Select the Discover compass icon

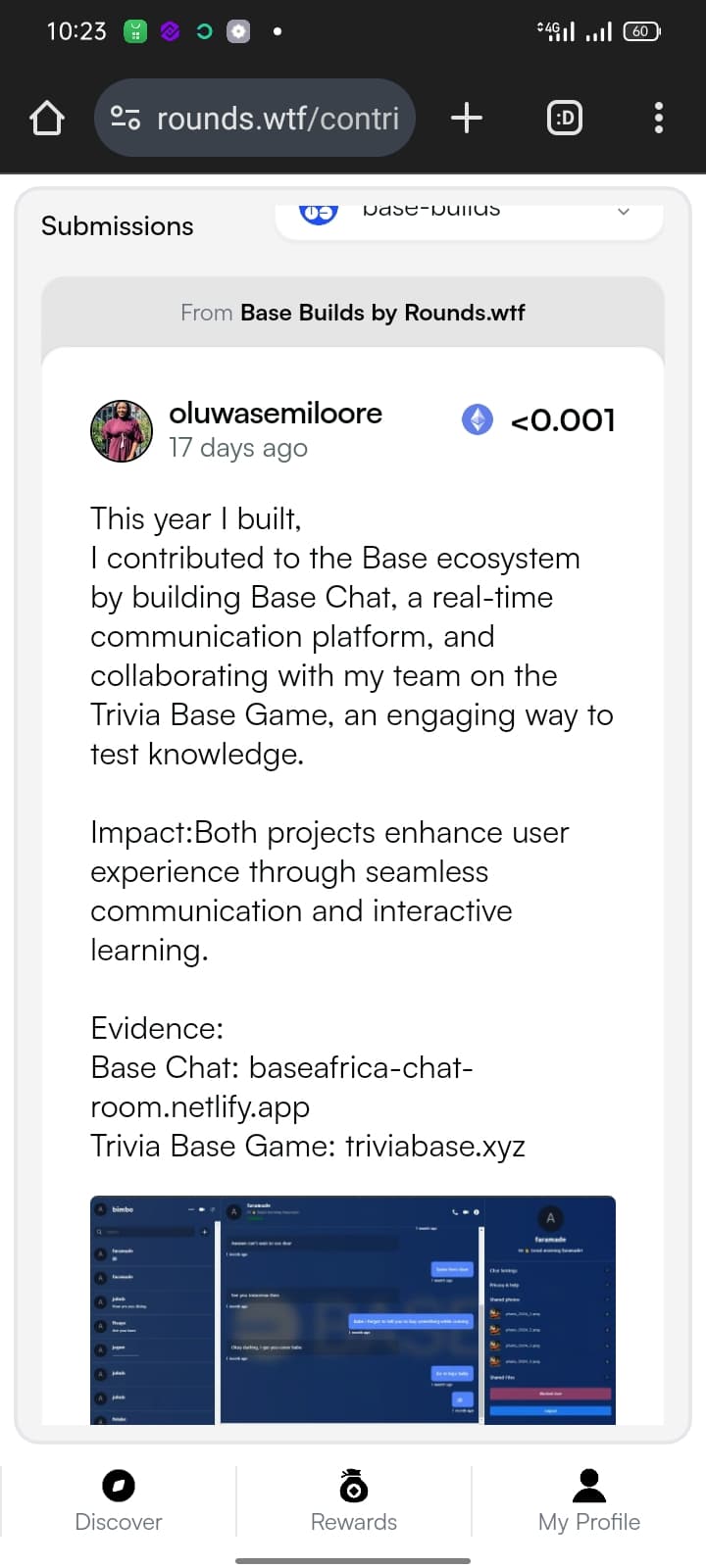click(x=118, y=1485)
